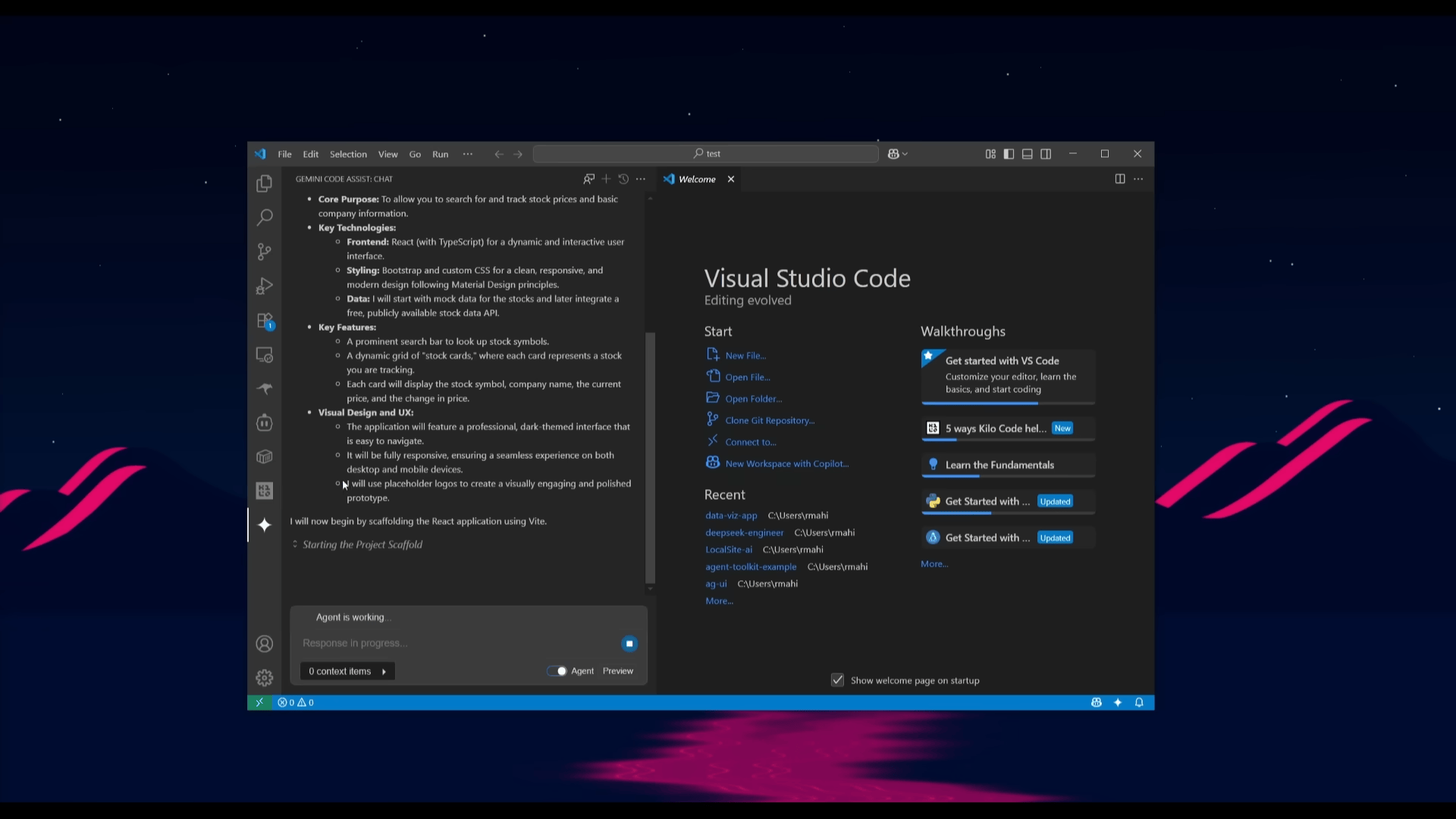This screenshot has width=1456, height=819.
Task: Uncheck Show welcome page on startup
Action: coord(838,680)
